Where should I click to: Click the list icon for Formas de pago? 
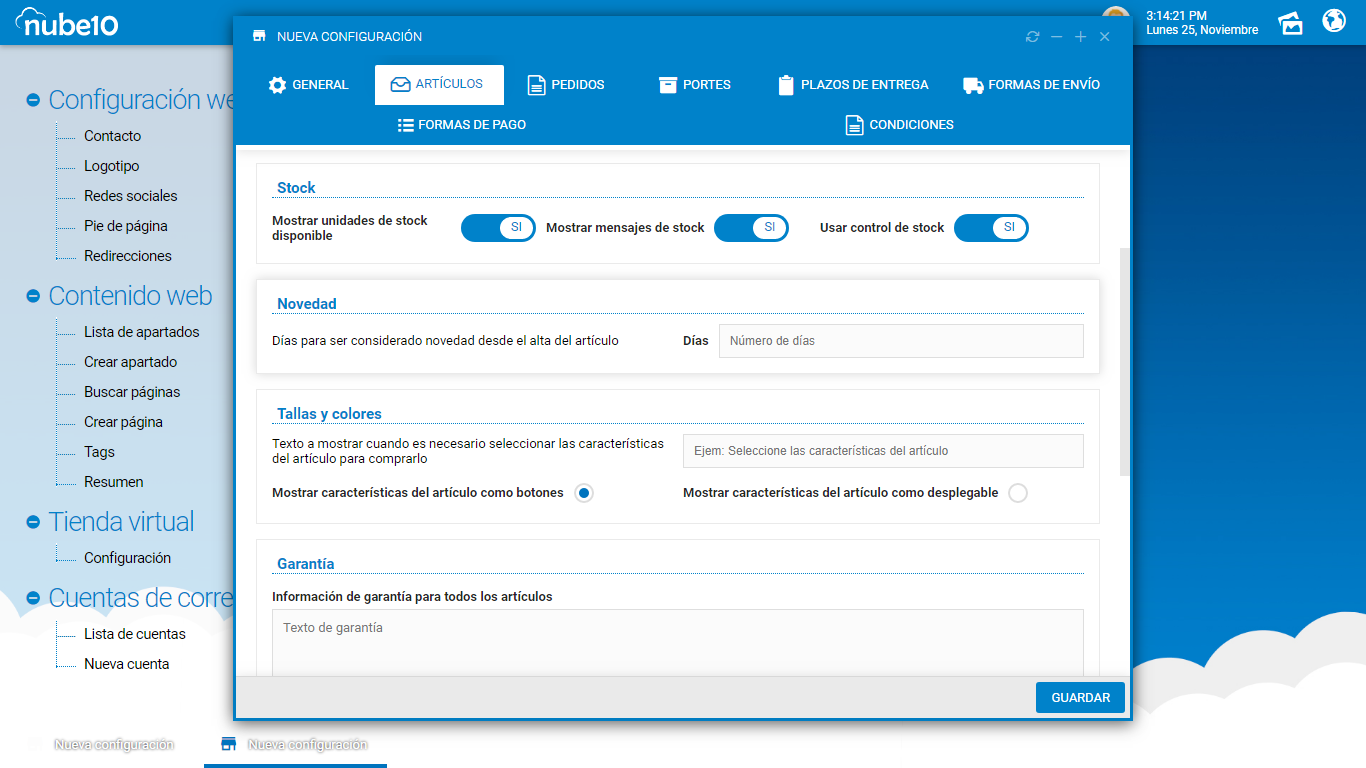(406, 125)
